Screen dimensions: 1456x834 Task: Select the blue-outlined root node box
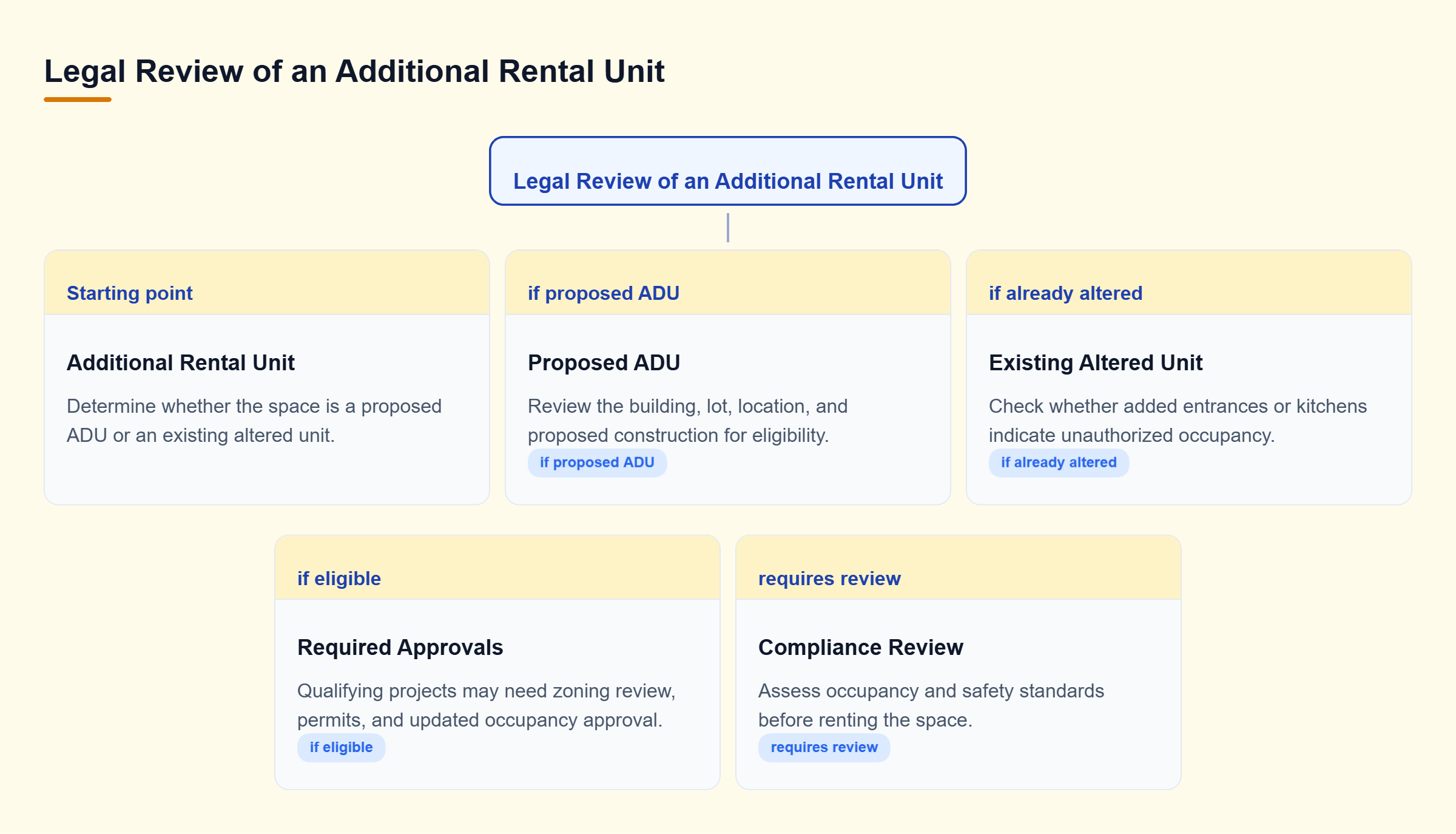[x=727, y=171]
